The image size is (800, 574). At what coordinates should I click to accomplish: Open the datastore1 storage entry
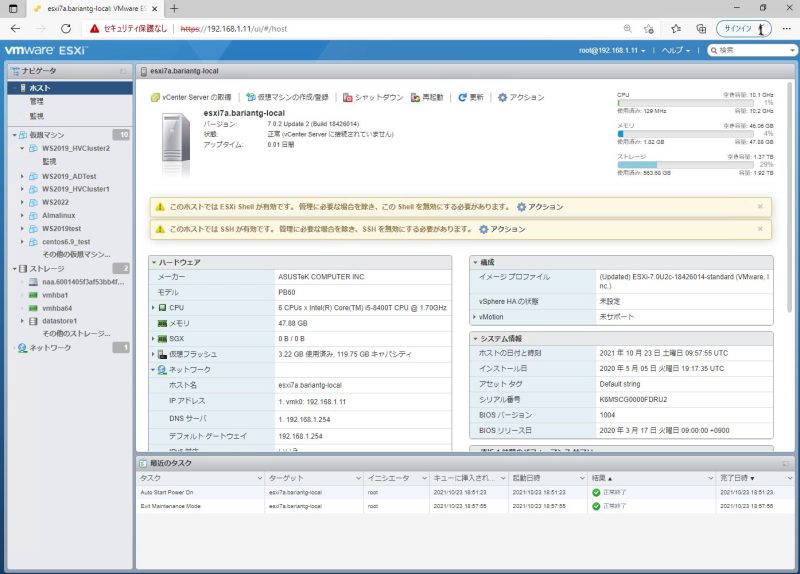click(x=59, y=321)
